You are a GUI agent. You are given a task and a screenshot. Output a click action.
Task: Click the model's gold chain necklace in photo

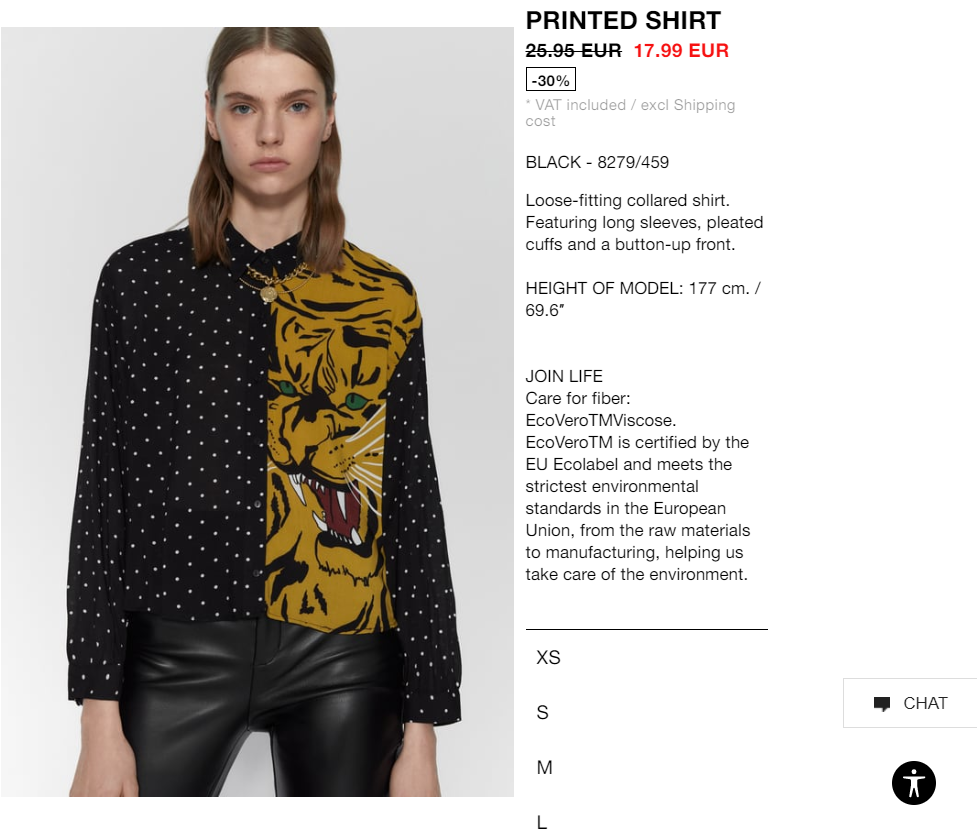274,284
